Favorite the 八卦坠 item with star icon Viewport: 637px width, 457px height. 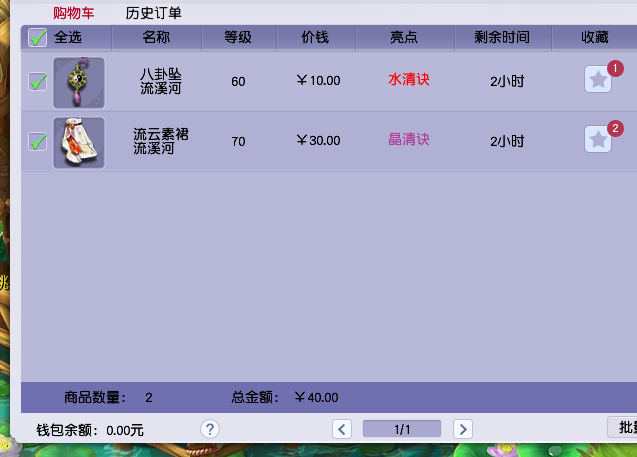[598, 80]
